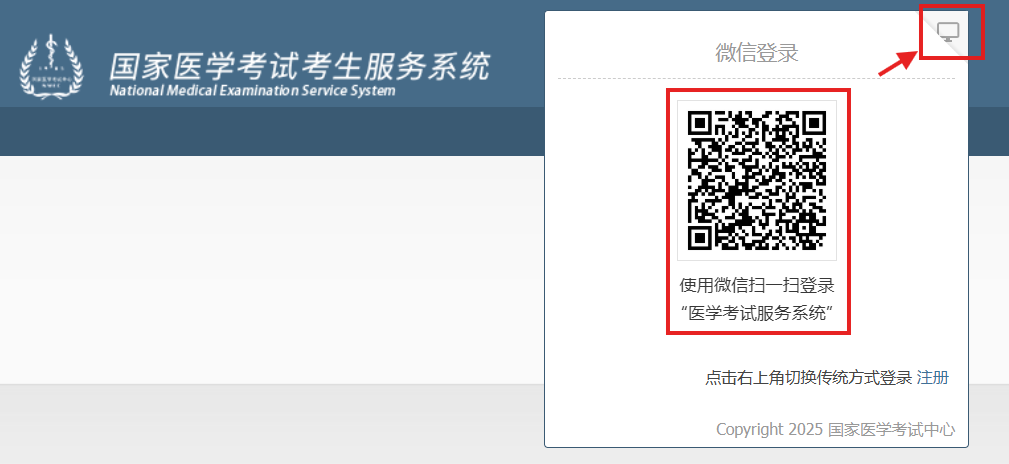Click the 国家医学考试考生服务系统 site title
Image resolution: width=1009 pixels, height=464 pixels.
[299, 66]
